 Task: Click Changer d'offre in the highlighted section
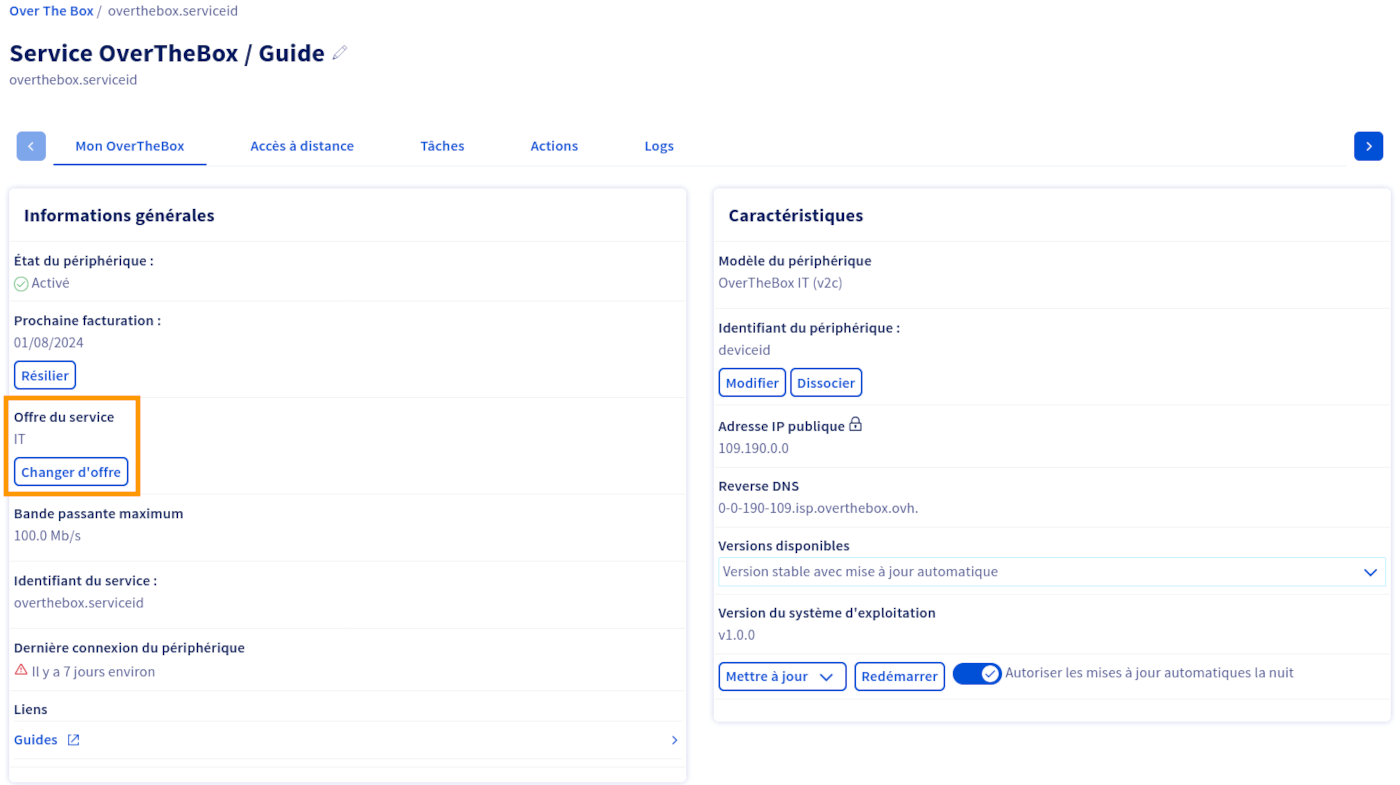pyautogui.click(x=71, y=471)
